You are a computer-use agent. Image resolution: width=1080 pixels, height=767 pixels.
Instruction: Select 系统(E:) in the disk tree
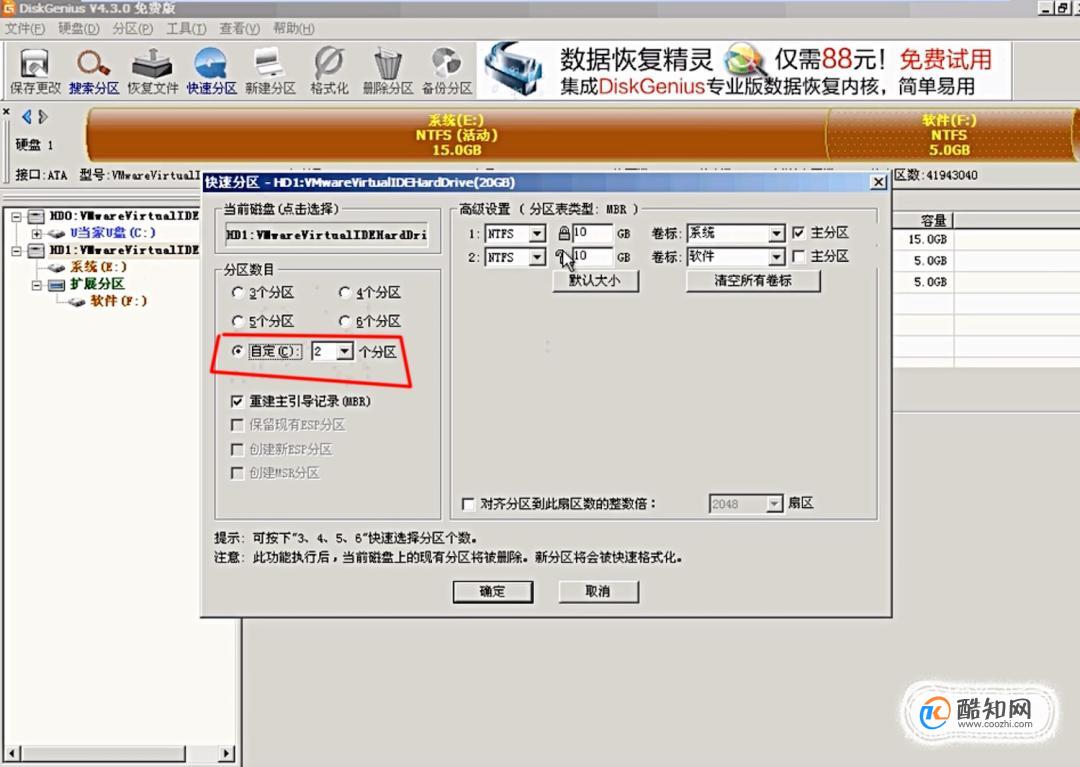point(98,267)
